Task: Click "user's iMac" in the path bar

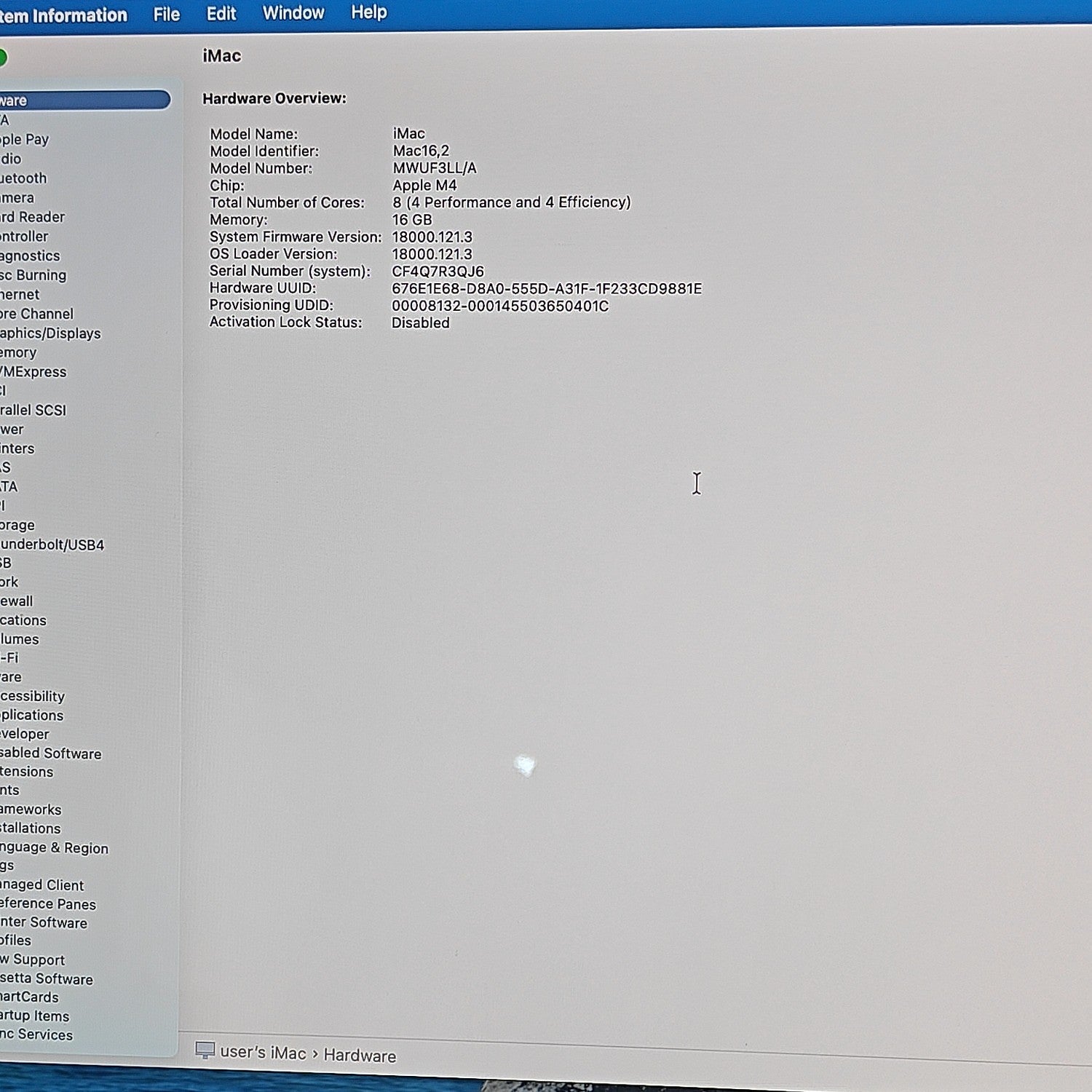Action: (x=263, y=1053)
